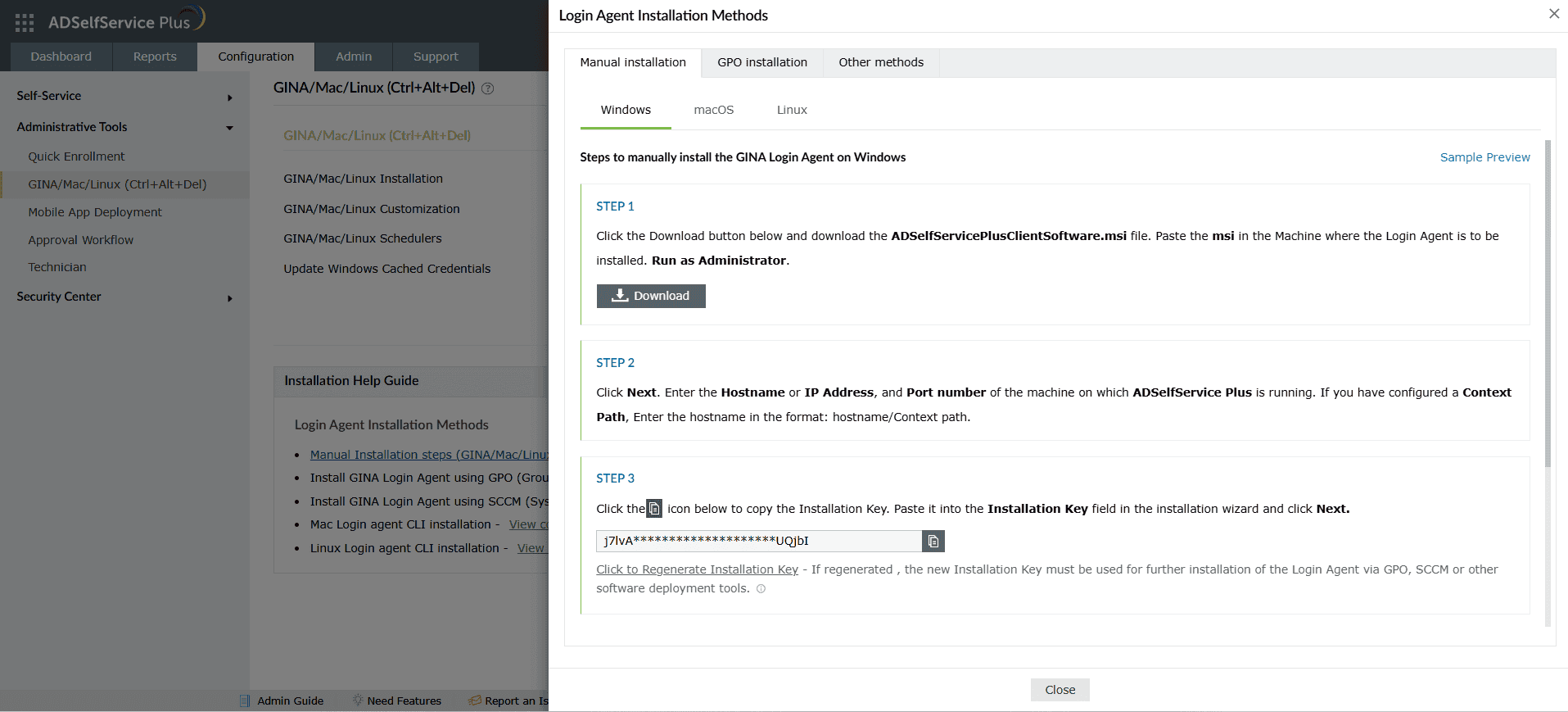Switch to the GPO installation tab
Viewport: 1568px width, 712px height.
[762, 62]
